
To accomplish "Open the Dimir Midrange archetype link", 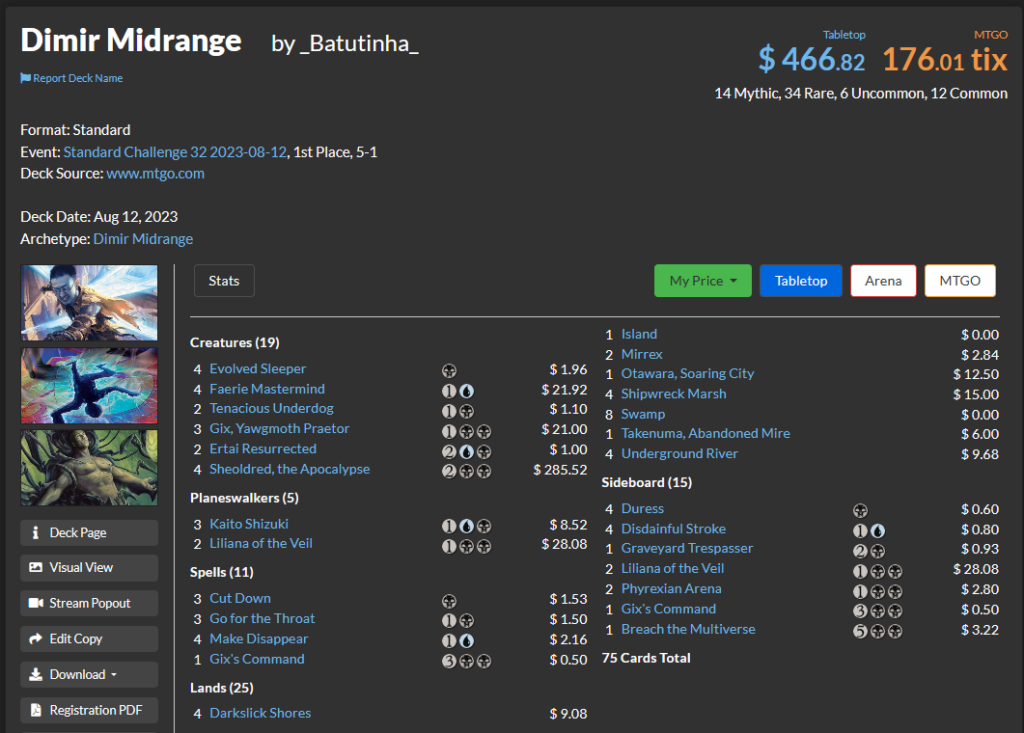I will pyautogui.click(x=143, y=239).
